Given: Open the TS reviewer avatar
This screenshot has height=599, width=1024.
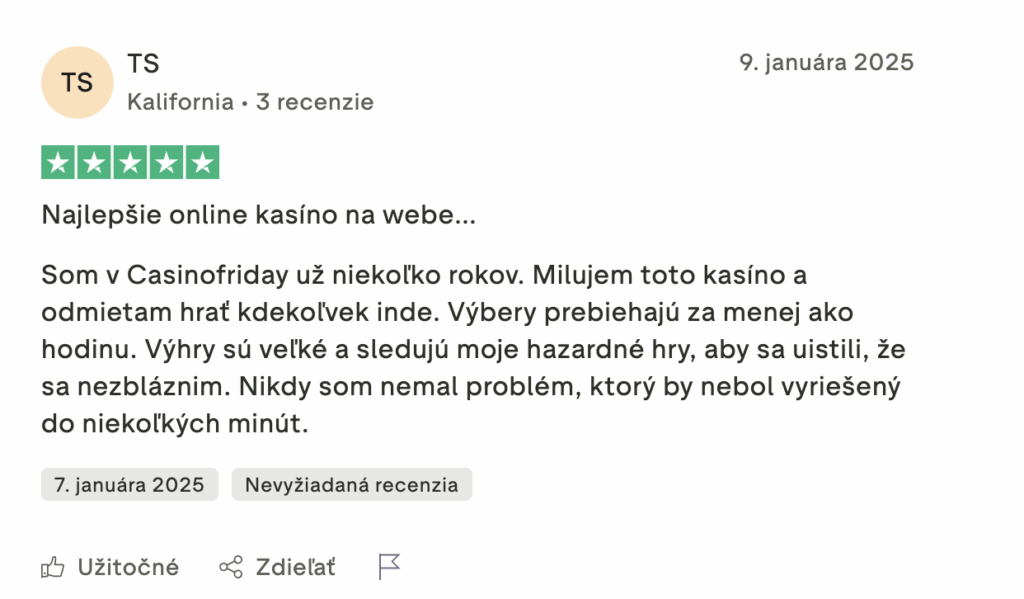Looking at the screenshot, I should point(77,82).
